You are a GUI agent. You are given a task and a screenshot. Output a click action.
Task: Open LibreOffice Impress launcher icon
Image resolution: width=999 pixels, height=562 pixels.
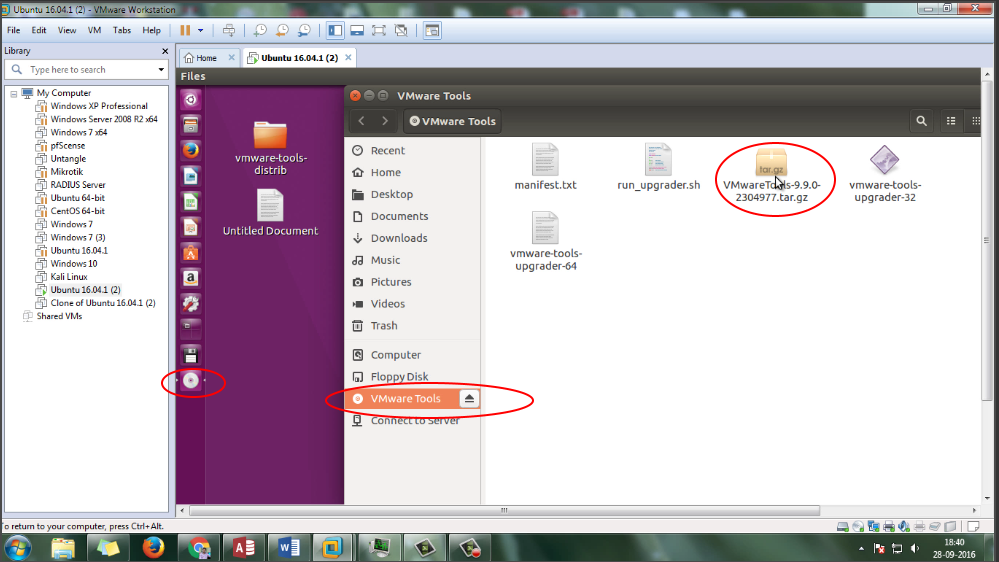coord(190,227)
